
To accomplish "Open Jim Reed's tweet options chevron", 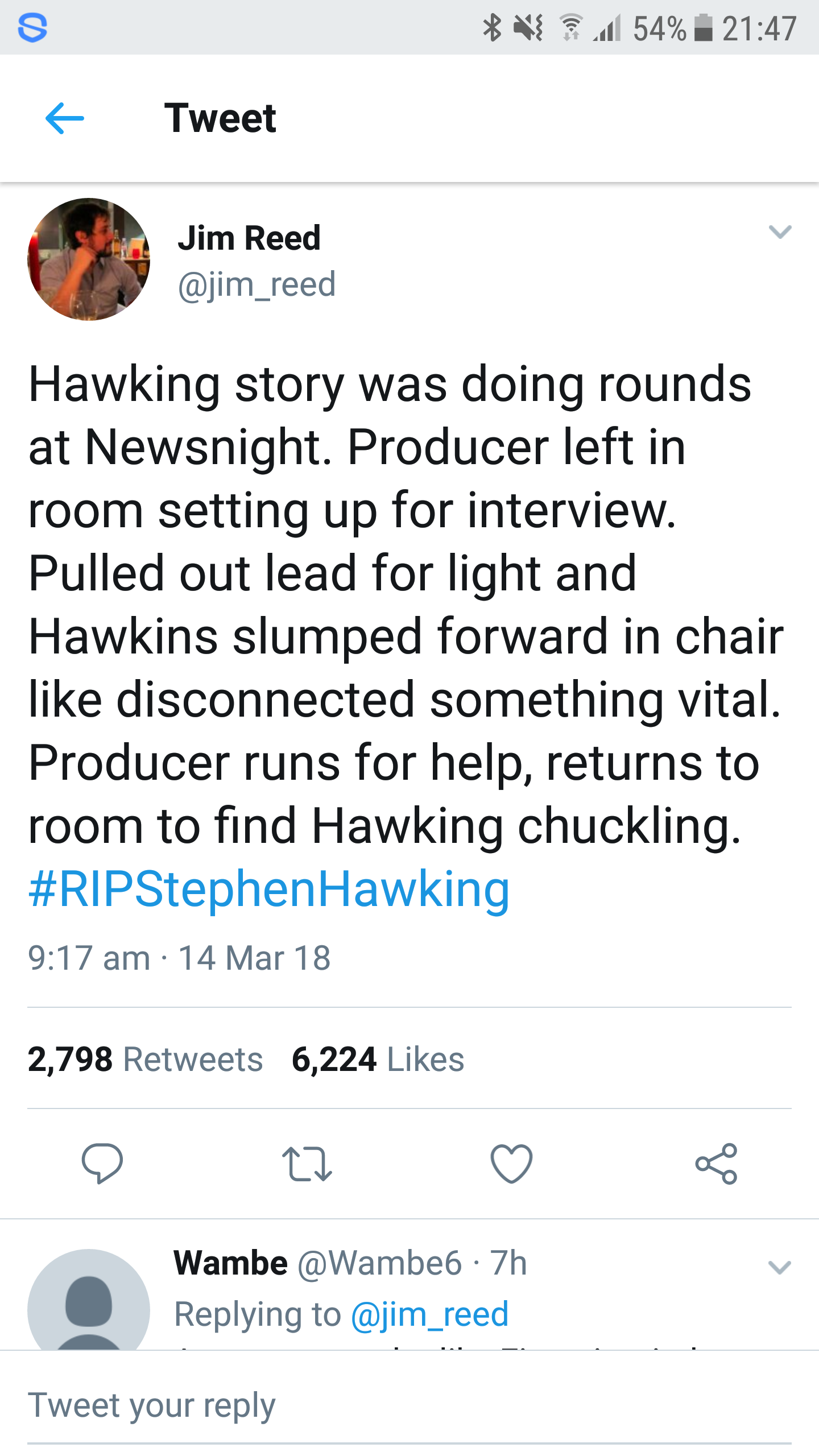I will 780,231.
